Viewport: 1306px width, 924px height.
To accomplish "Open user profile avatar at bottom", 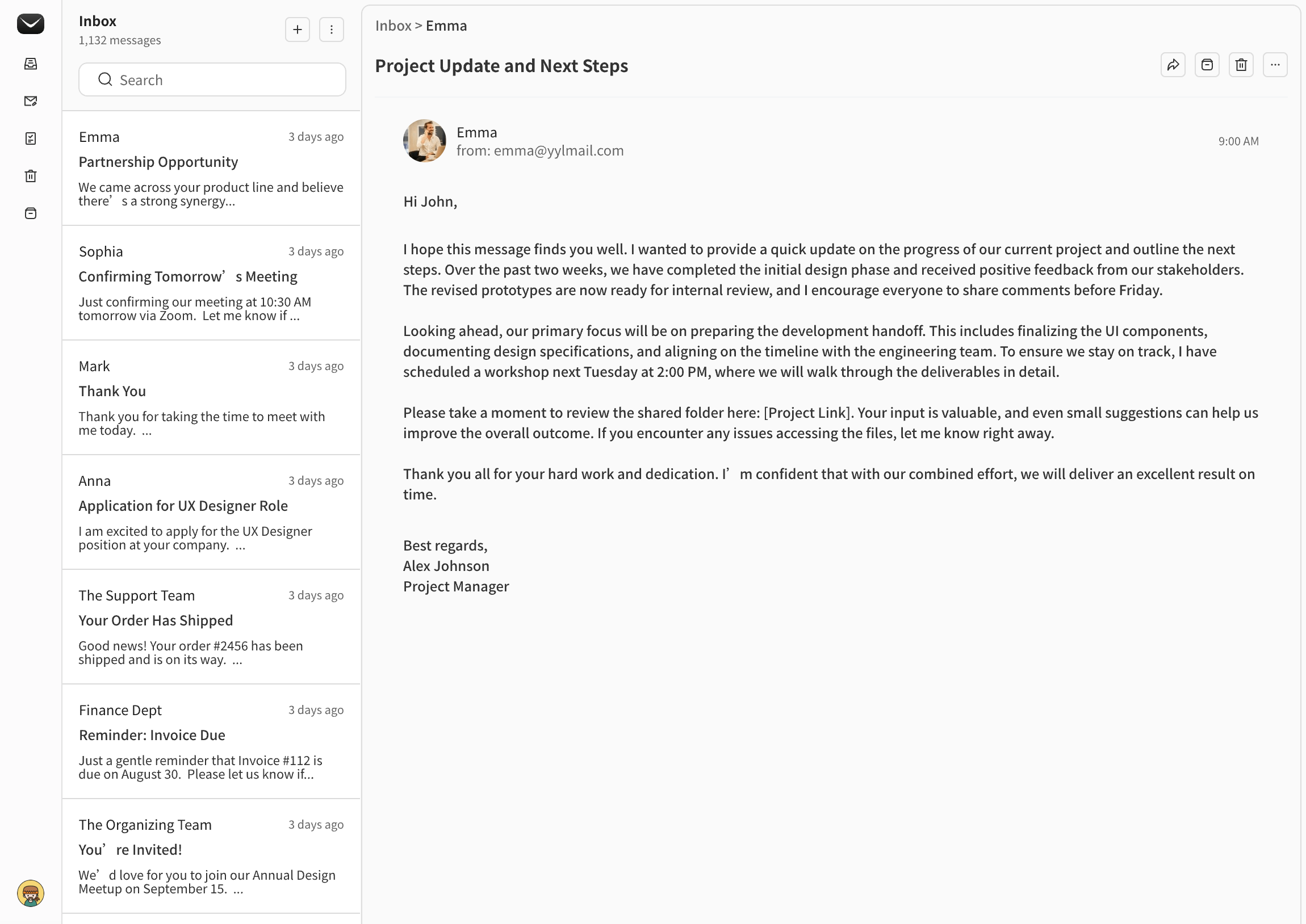I will point(31,893).
